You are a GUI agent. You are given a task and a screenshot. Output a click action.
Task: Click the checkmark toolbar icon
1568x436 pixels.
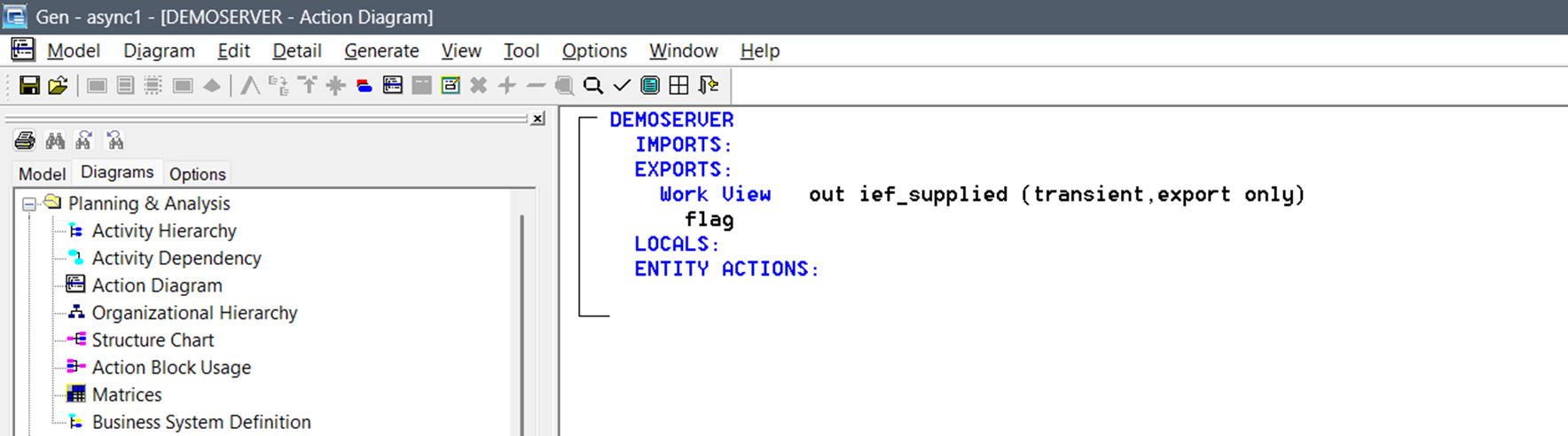(x=622, y=85)
